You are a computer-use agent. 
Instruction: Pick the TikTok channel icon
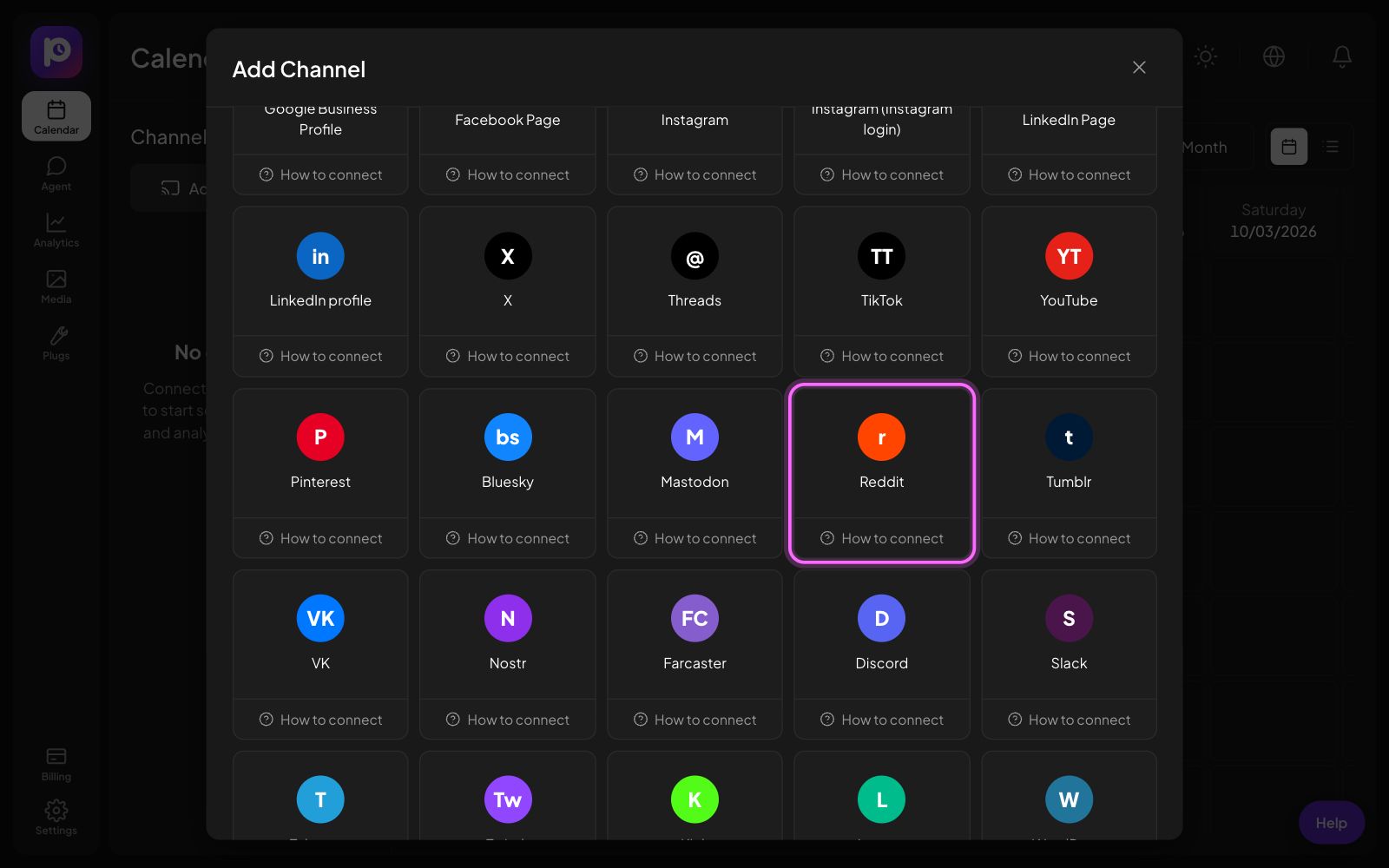882,256
